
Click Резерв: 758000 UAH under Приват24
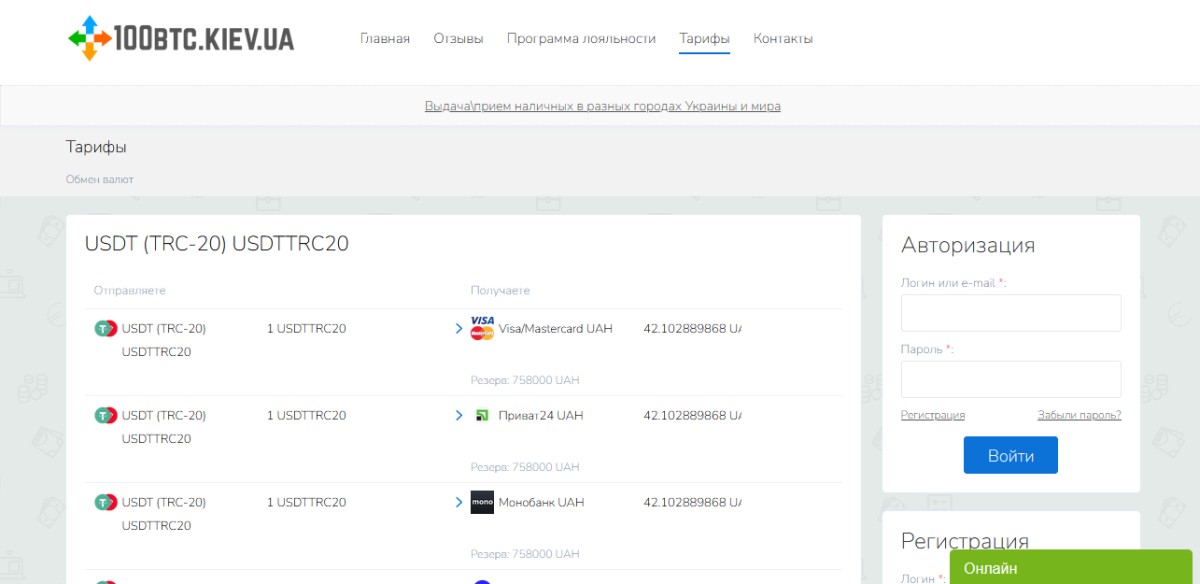point(525,467)
